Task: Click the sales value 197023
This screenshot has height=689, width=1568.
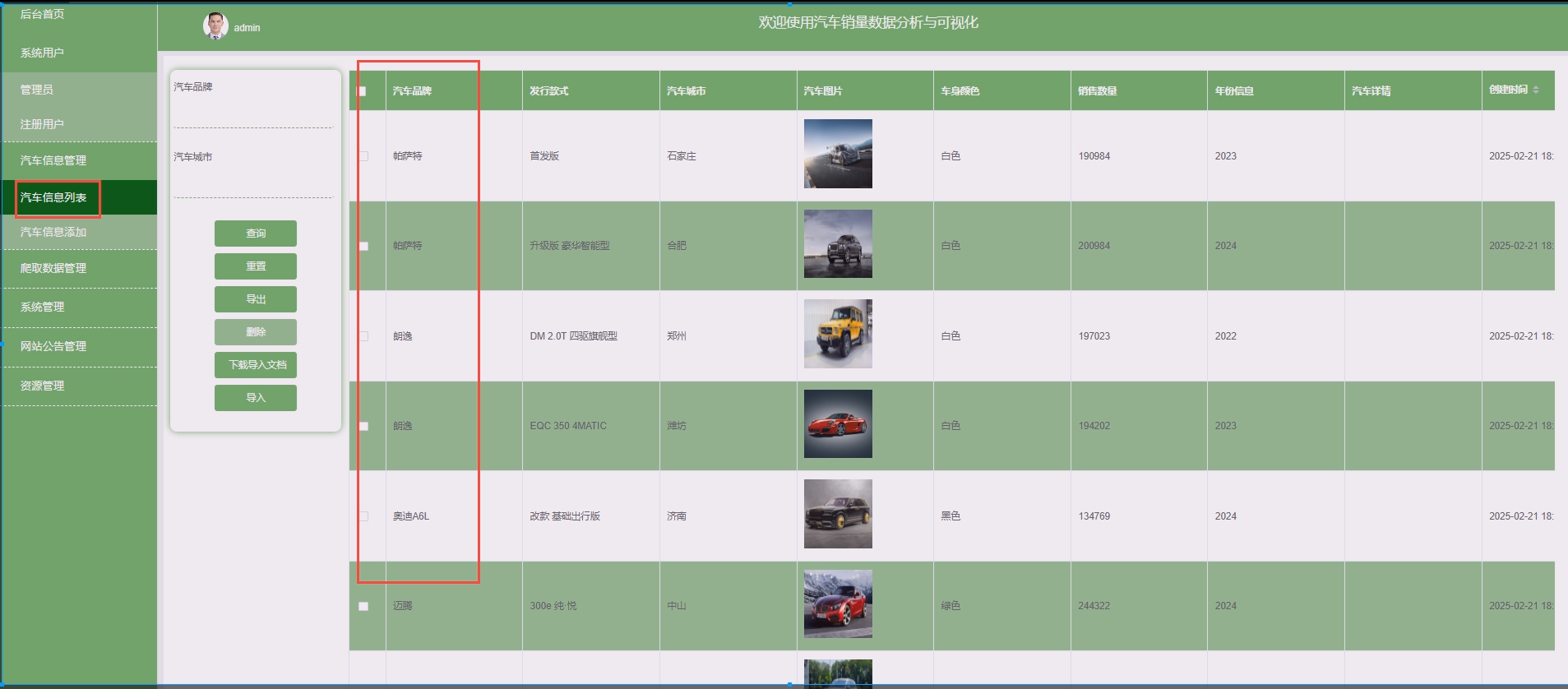Action: point(1094,336)
